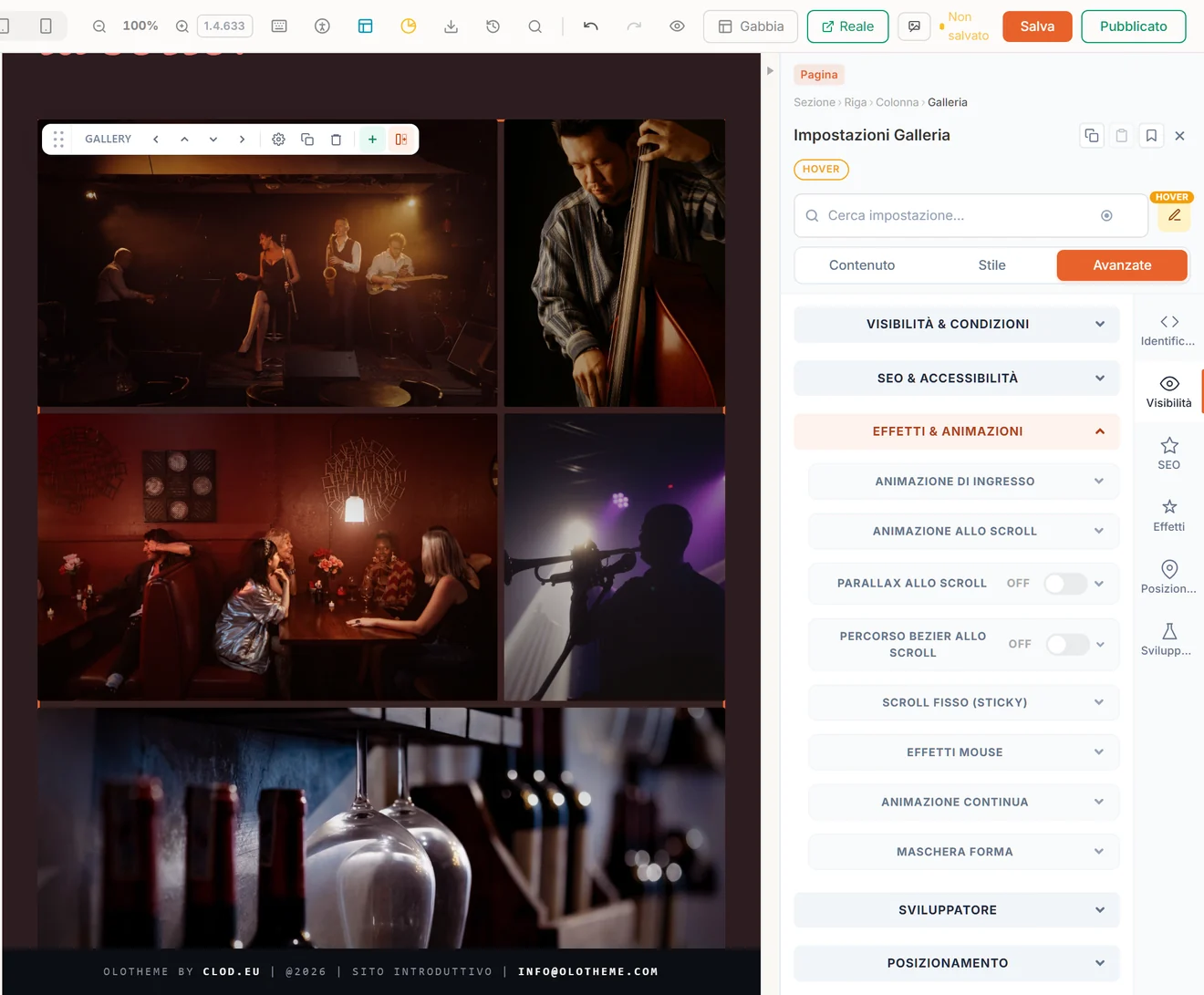
Task: Click the yellow pie chart icon
Action: (x=408, y=26)
